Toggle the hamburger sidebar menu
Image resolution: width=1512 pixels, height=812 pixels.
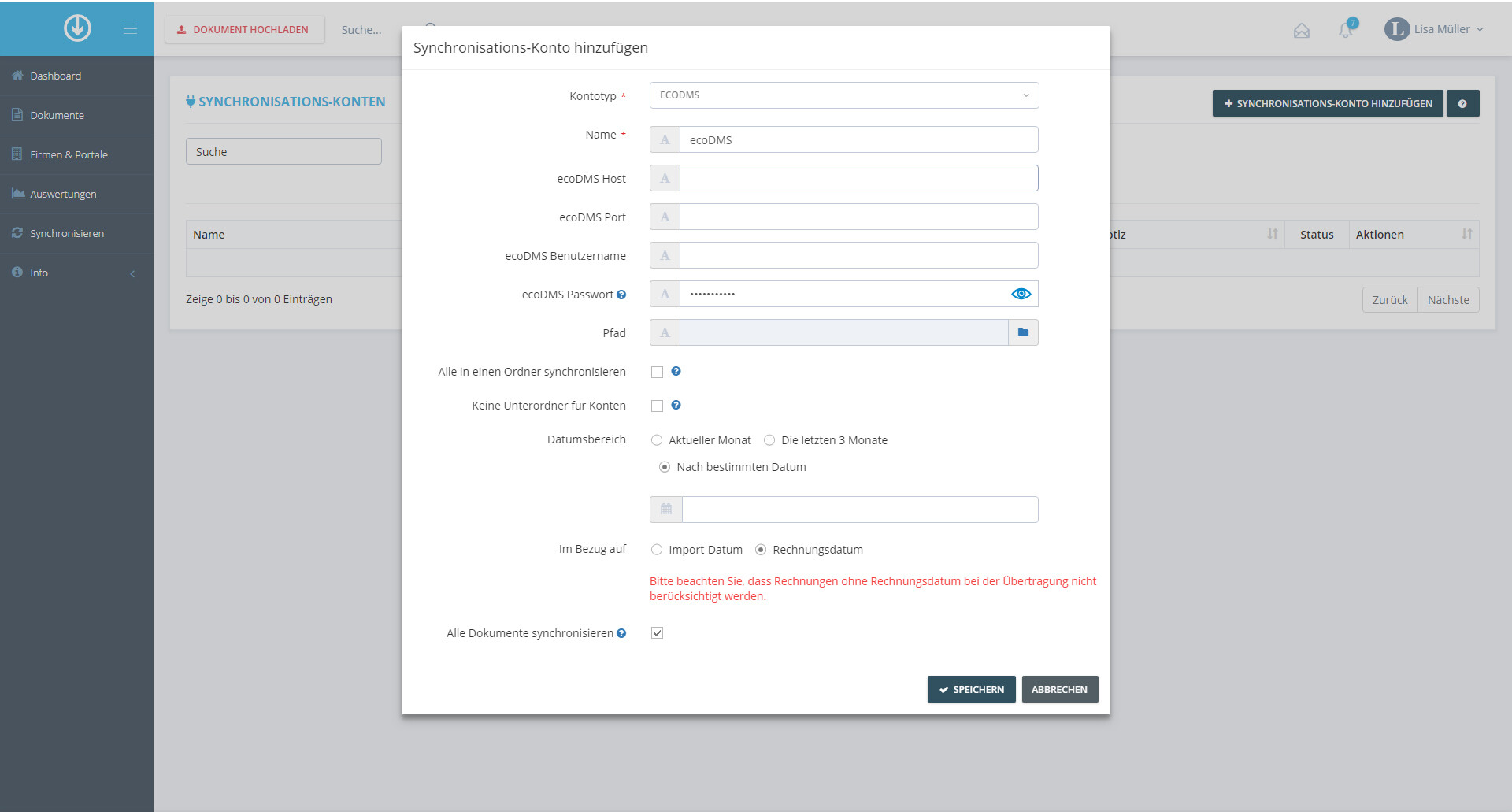[x=130, y=29]
